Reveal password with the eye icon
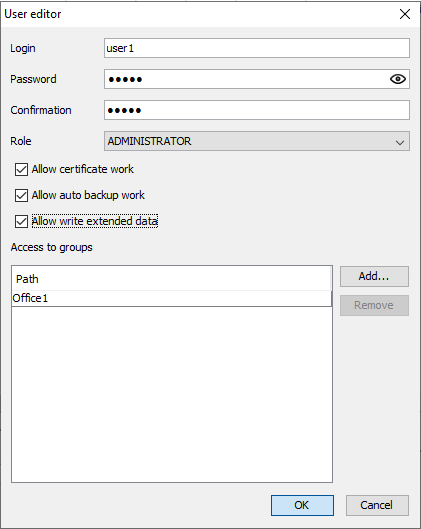Image resolution: width=421 pixels, height=529 pixels. tap(398, 79)
